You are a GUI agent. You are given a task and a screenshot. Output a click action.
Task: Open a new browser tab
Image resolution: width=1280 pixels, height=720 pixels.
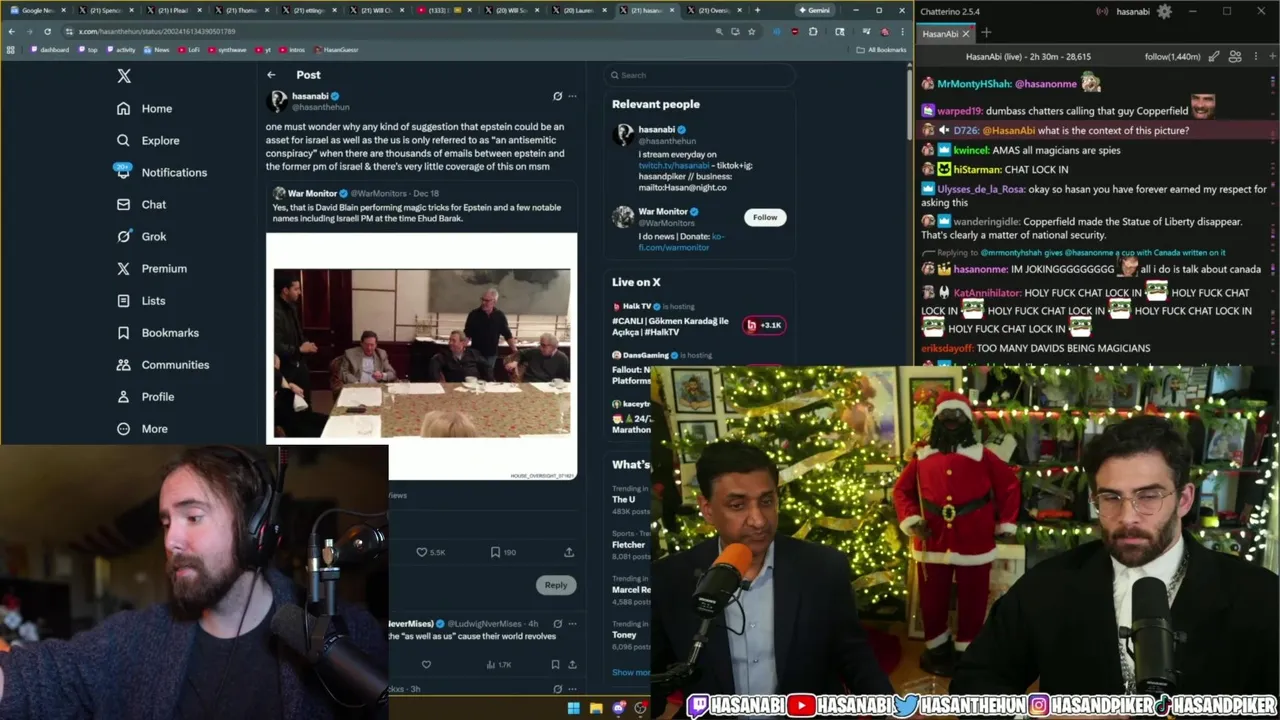click(x=757, y=10)
